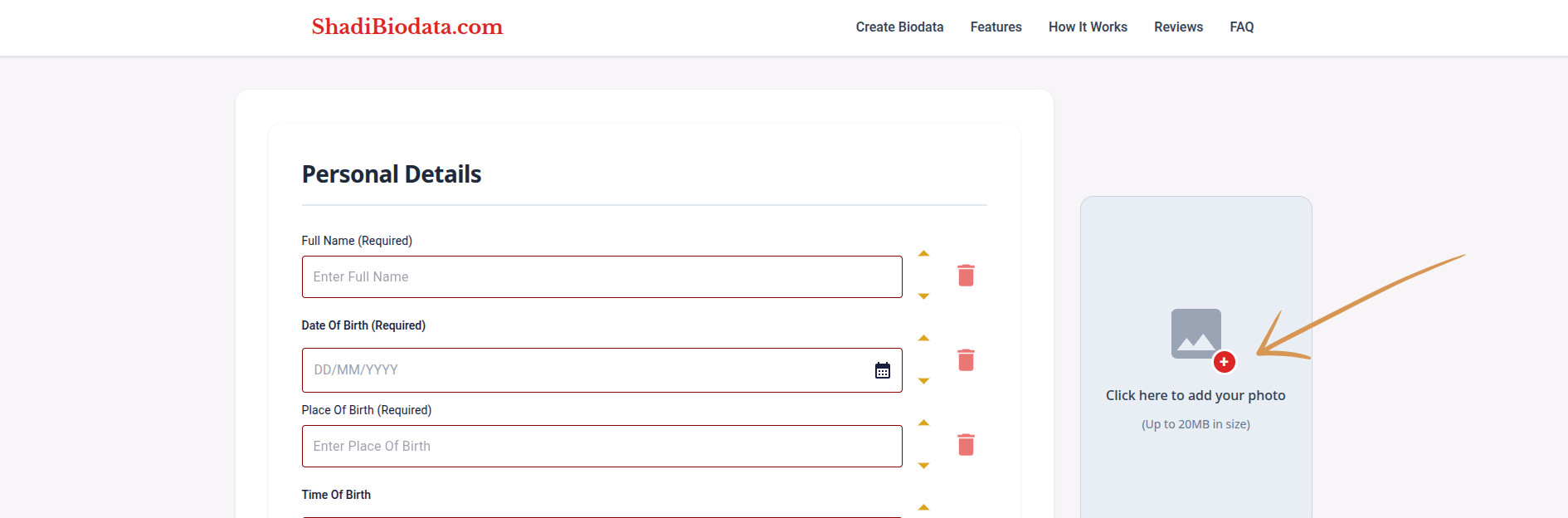Focus the Enter Place Of Birth input
This screenshot has width=1568, height=518.
click(601, 447)
